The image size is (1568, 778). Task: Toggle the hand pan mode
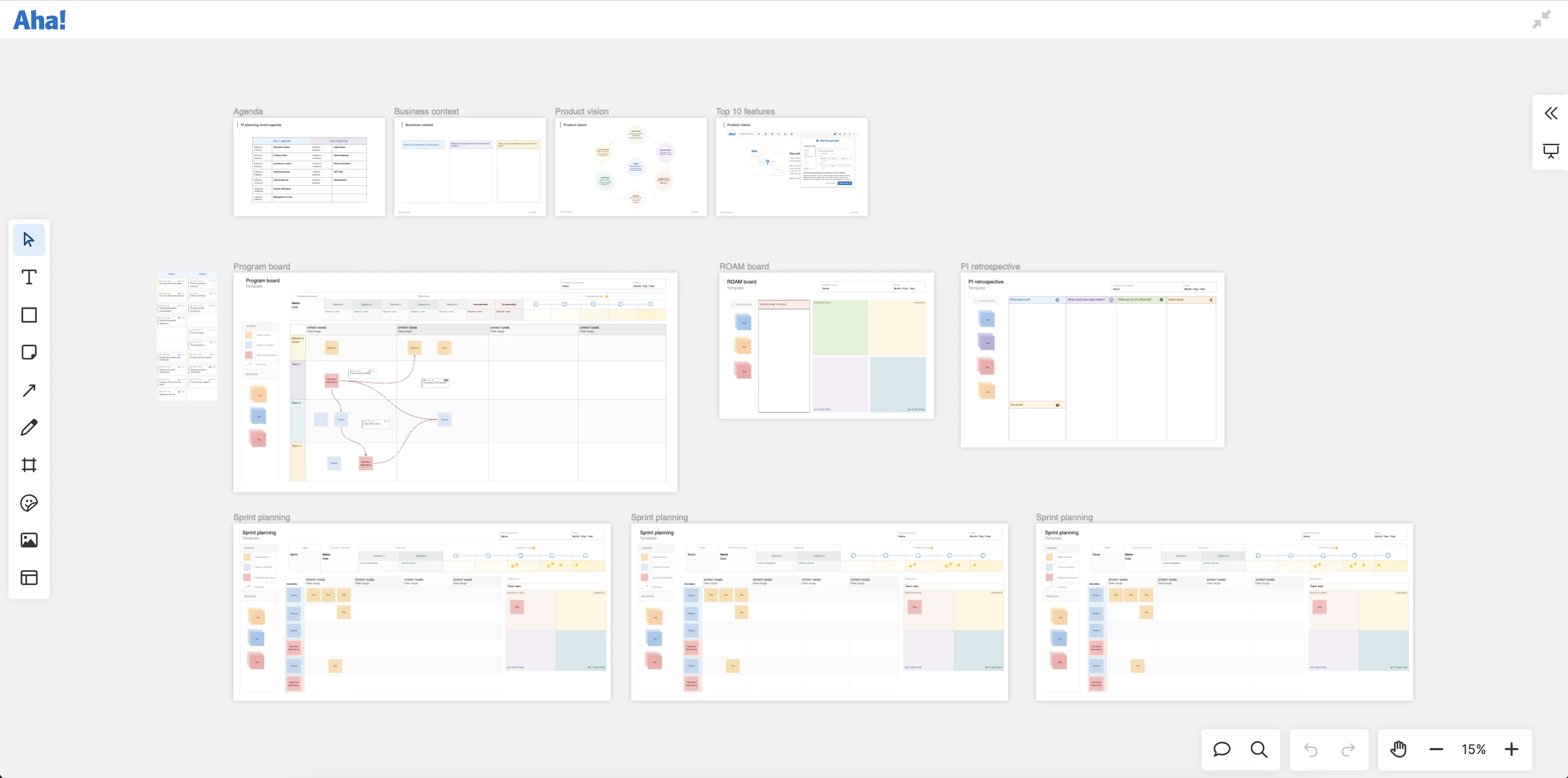coord(1398,749)
